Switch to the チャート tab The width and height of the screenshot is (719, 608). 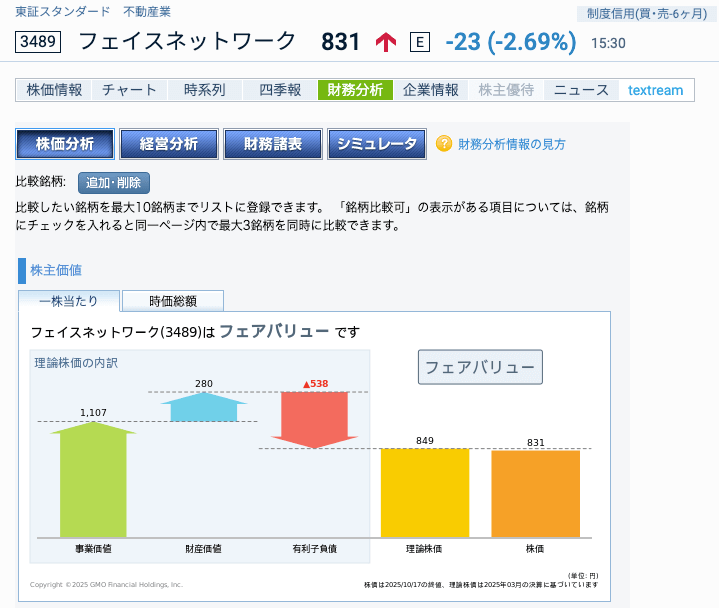[130, 90]
